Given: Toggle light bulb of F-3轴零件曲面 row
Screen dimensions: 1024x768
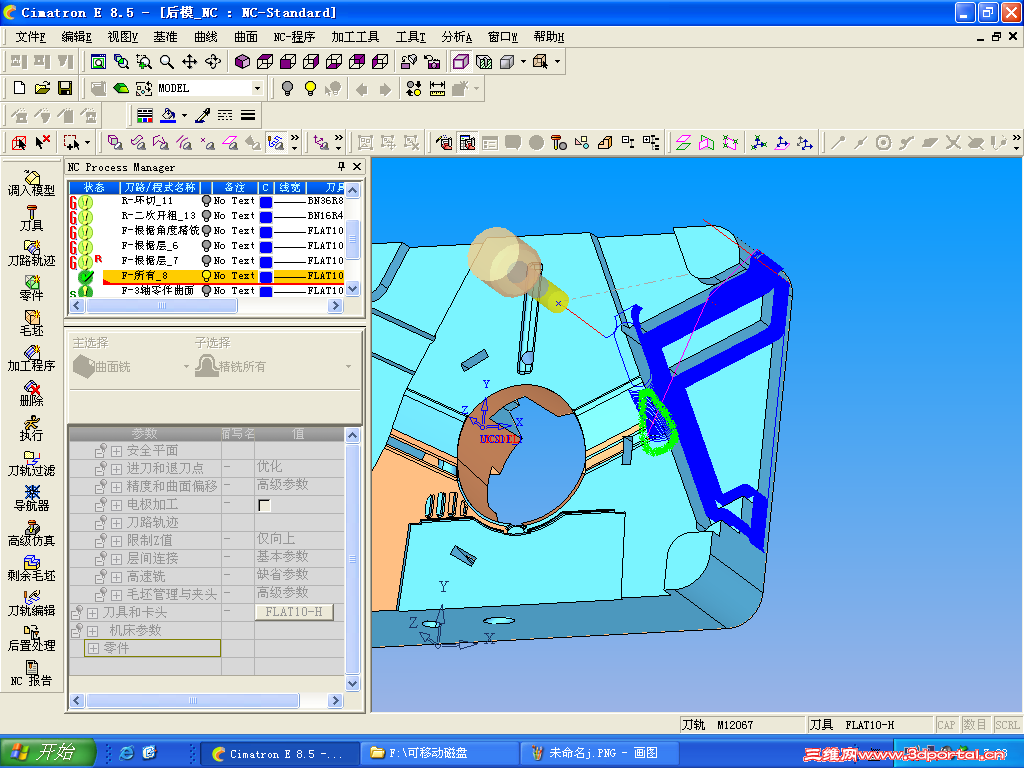Looking at the screenshot, I should click(x=206, y=291).
